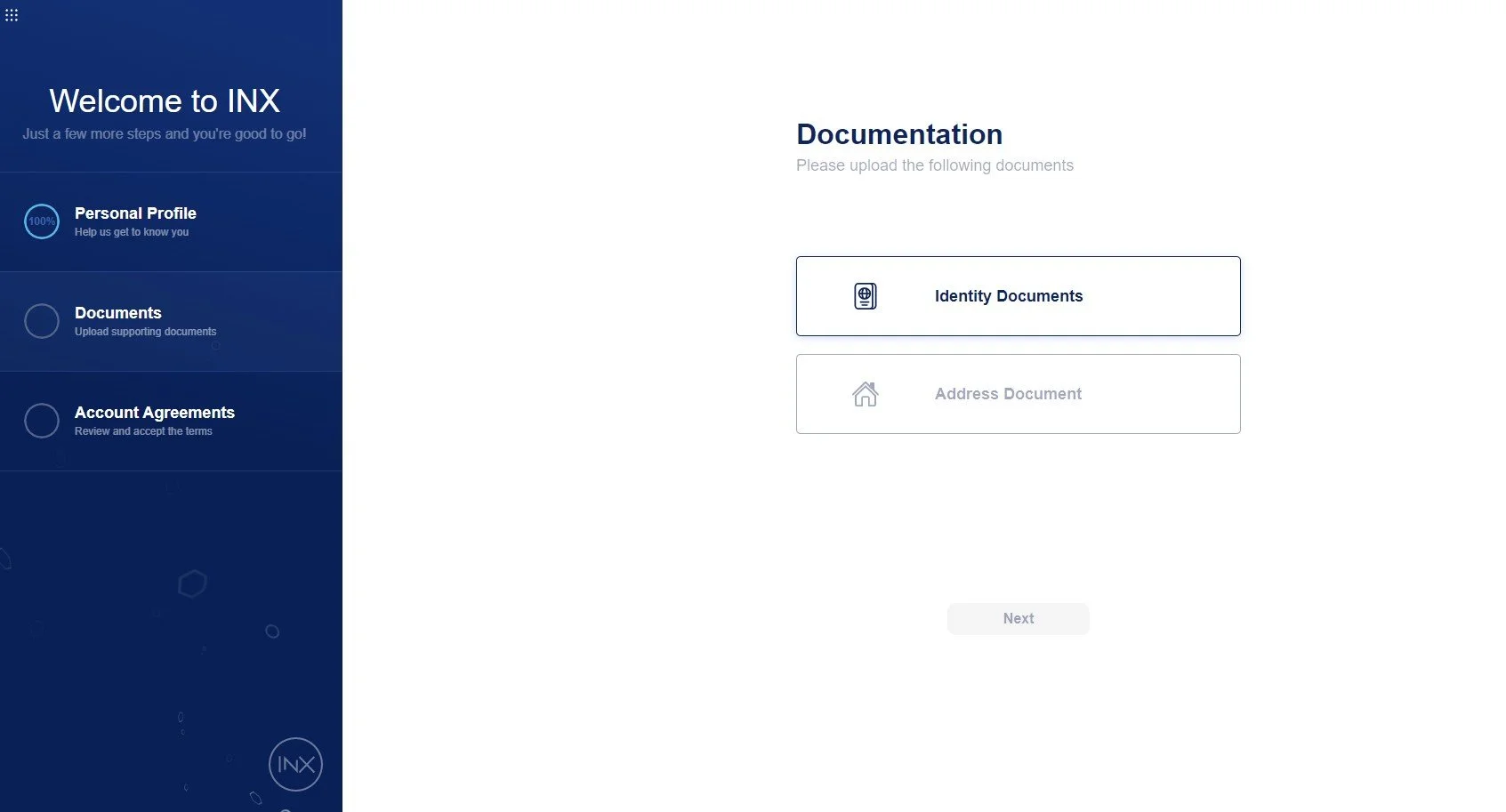This screenshot has height=812, width=1506.
Task: Click the 'Help us get to know you' subtitle
Action: (132, 232)
